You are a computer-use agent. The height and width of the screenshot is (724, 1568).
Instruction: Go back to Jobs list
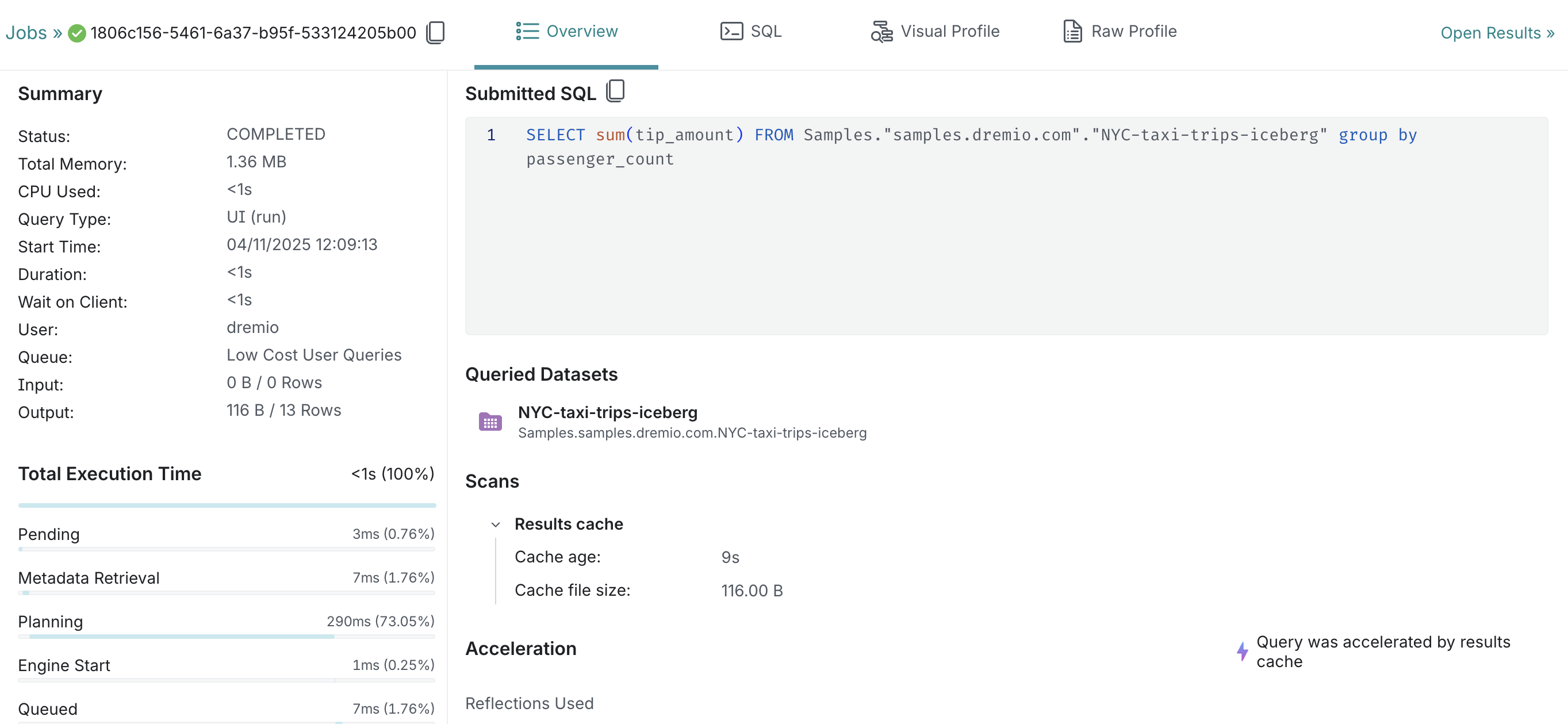coord(26,33)
